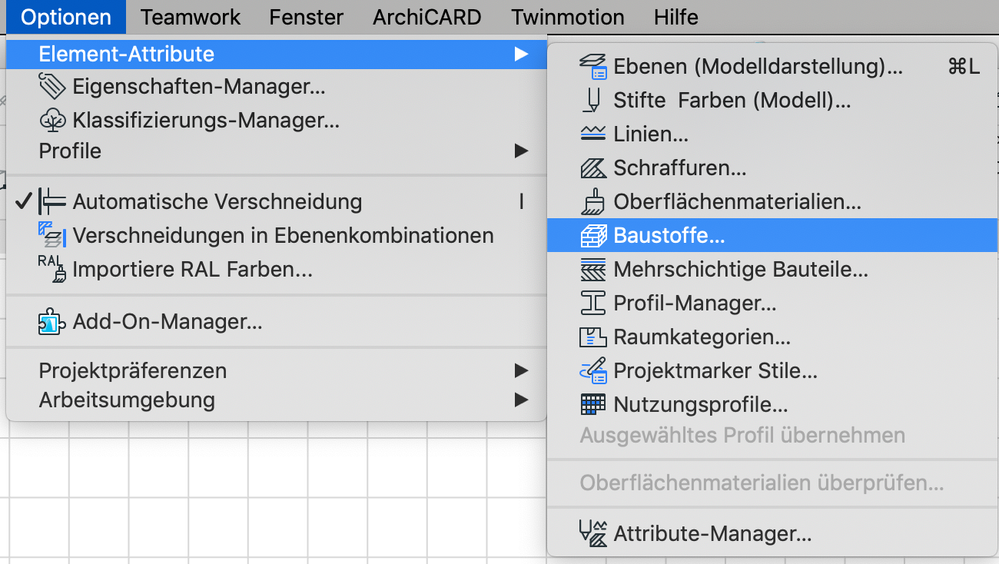Click the Oberflächenmaterialien paintbrush icon

[593, 202]
